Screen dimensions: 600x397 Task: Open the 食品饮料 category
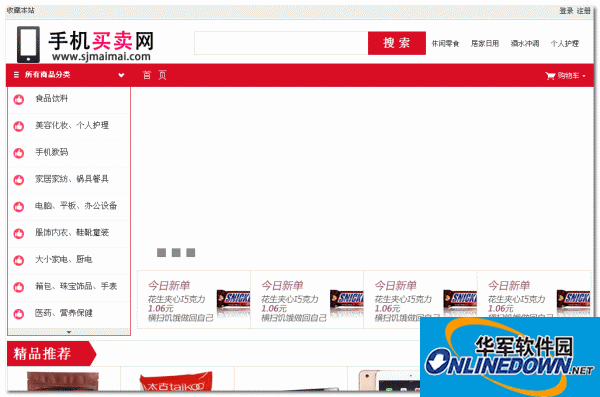[52, 98]
